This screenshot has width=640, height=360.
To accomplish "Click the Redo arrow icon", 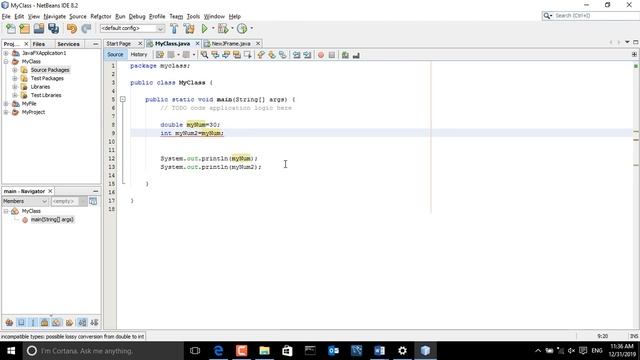I will pyautogui.click(x=86, y=29).
